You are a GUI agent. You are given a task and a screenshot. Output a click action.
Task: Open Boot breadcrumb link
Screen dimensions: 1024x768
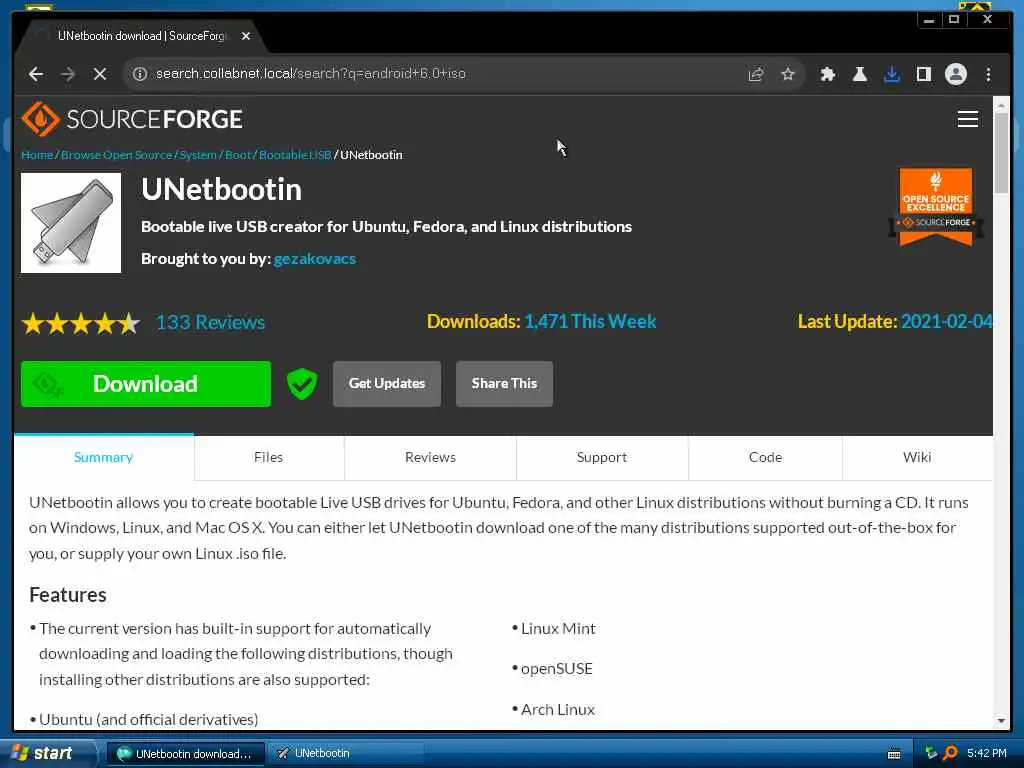point(238,155)
